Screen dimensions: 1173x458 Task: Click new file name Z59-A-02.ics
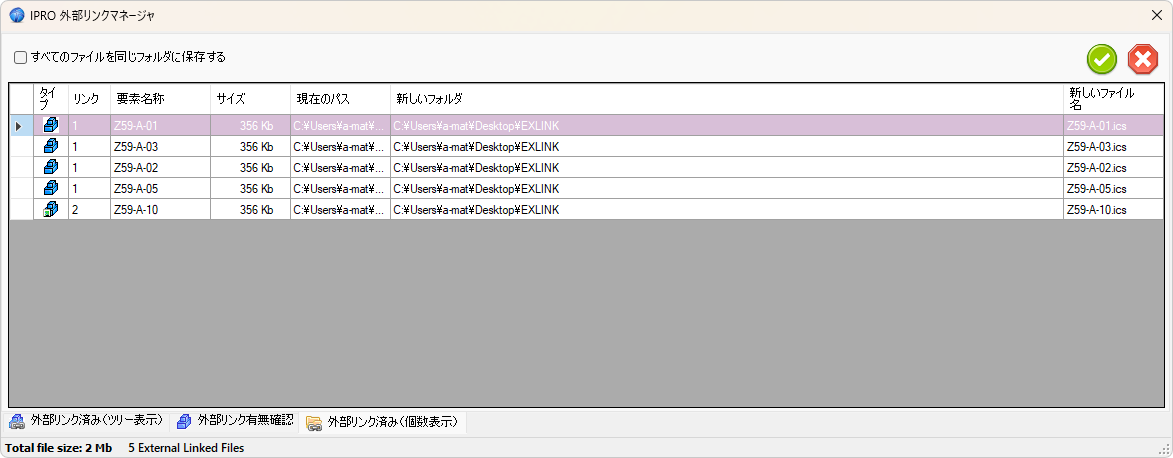coord(1113,168)
